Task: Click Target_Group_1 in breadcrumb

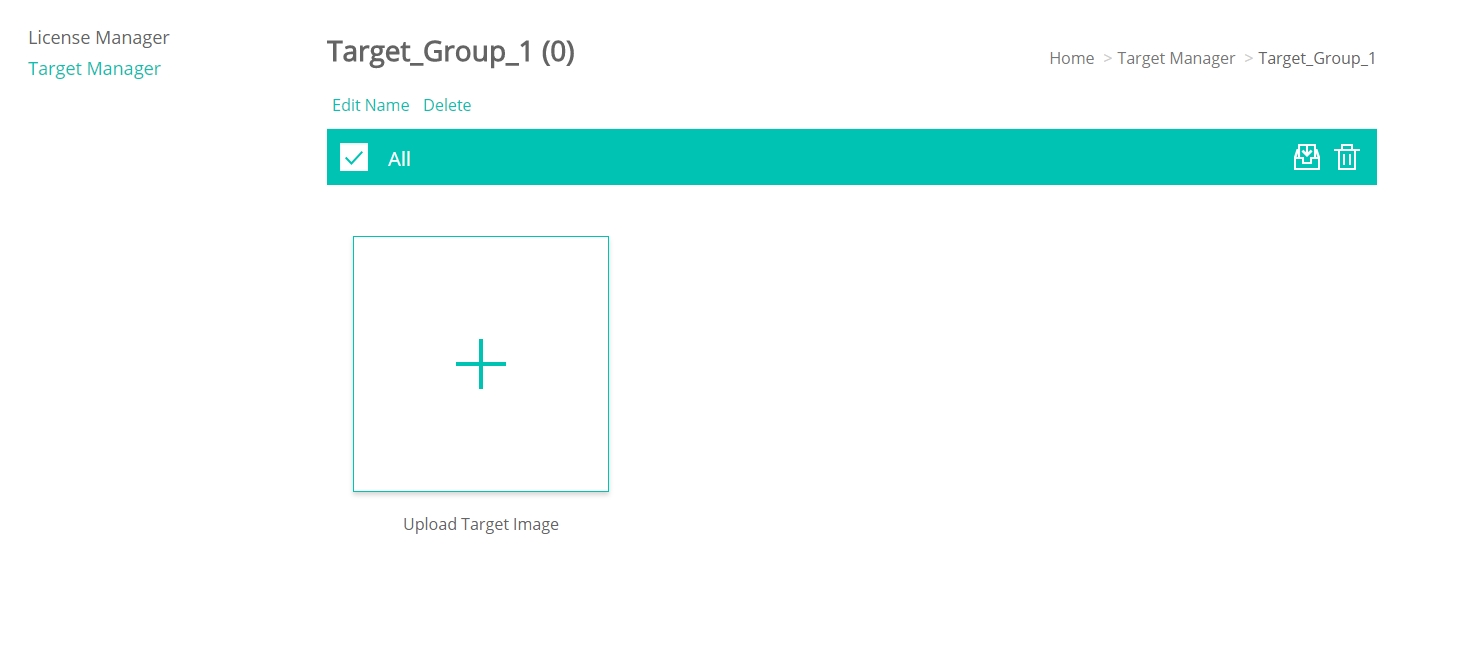Action: (x=1317, y=58)
